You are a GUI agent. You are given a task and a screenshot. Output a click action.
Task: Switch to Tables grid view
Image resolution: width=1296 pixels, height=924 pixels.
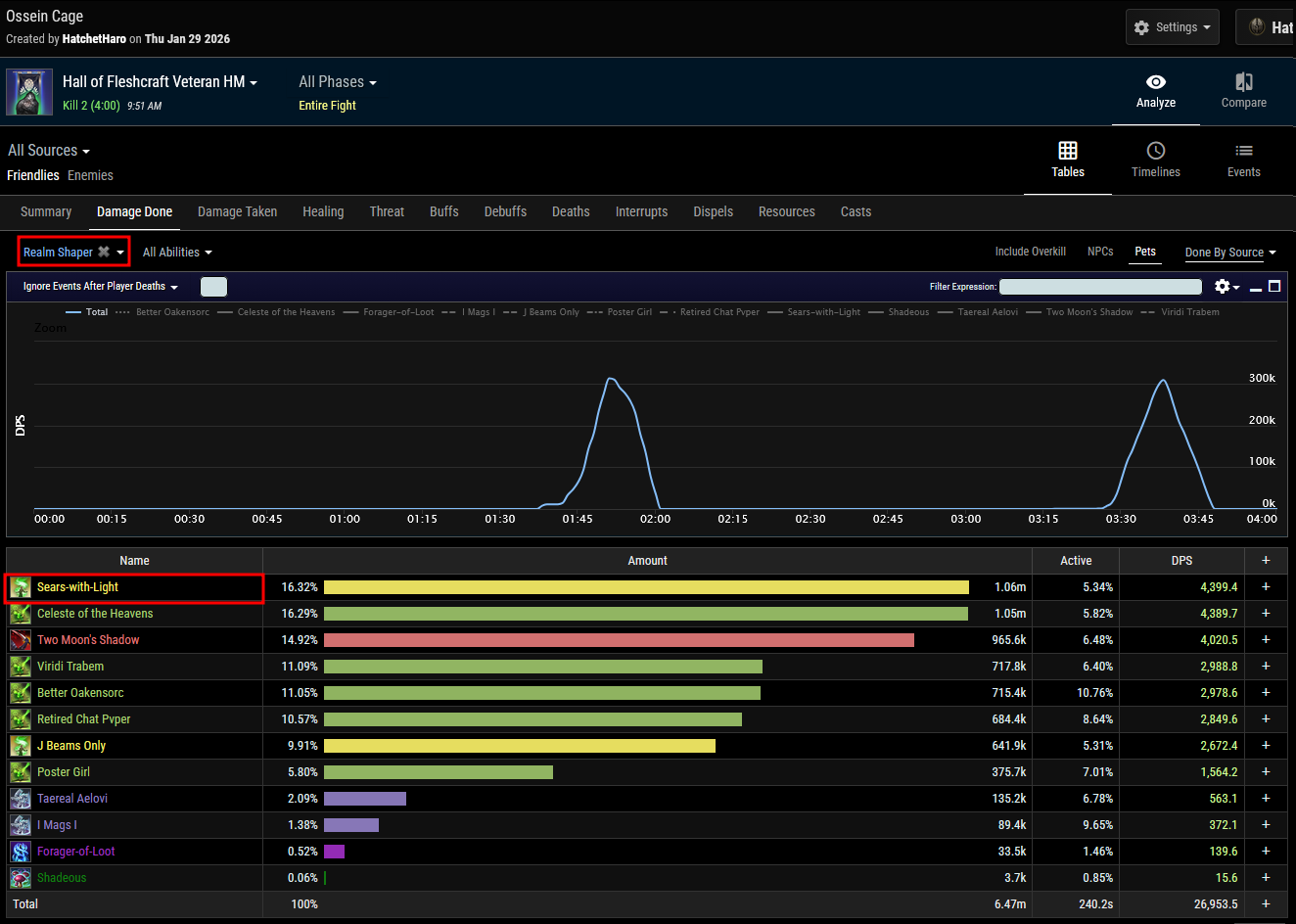(x=1068, y=151)
